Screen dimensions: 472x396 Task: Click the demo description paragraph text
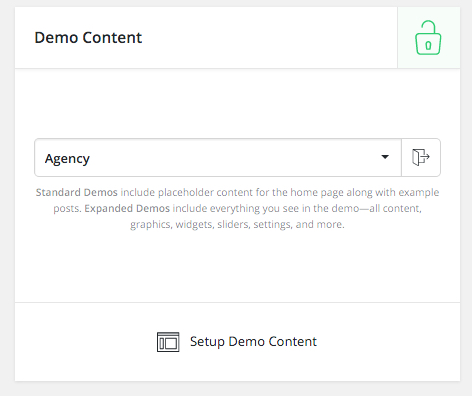tap(237, 208)
